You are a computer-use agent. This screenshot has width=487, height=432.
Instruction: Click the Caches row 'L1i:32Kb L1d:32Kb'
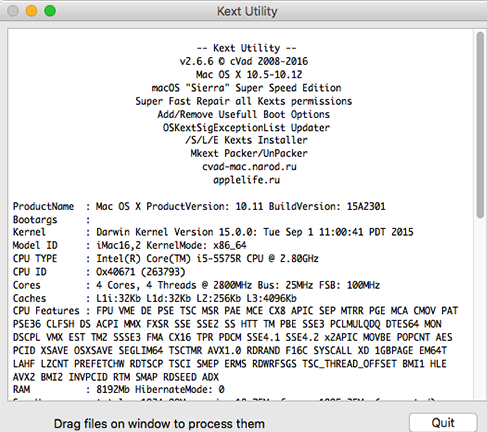(x=155, y=298)
